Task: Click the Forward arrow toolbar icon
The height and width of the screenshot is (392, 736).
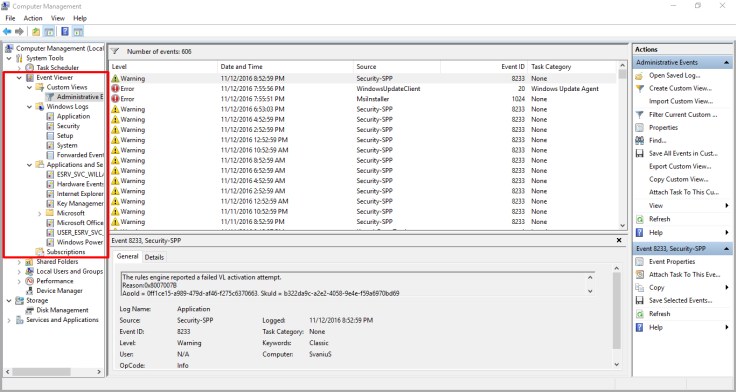Action: coord(19,31)
